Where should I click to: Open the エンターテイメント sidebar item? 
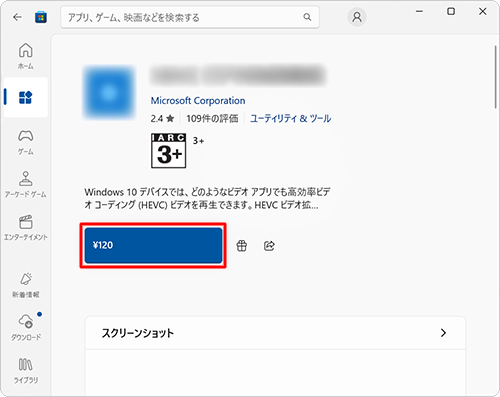26,227
